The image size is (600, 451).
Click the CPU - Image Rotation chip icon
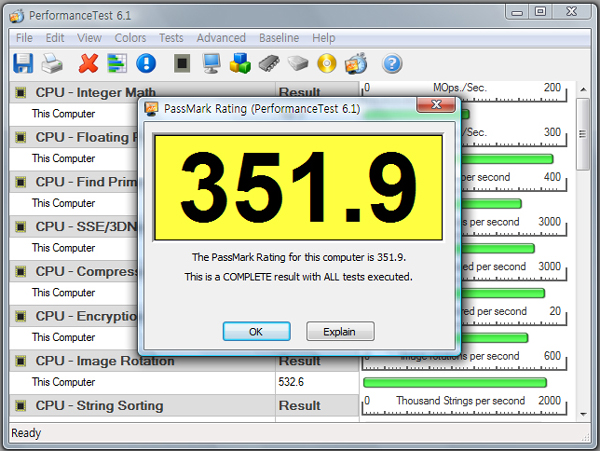(21, 361)
